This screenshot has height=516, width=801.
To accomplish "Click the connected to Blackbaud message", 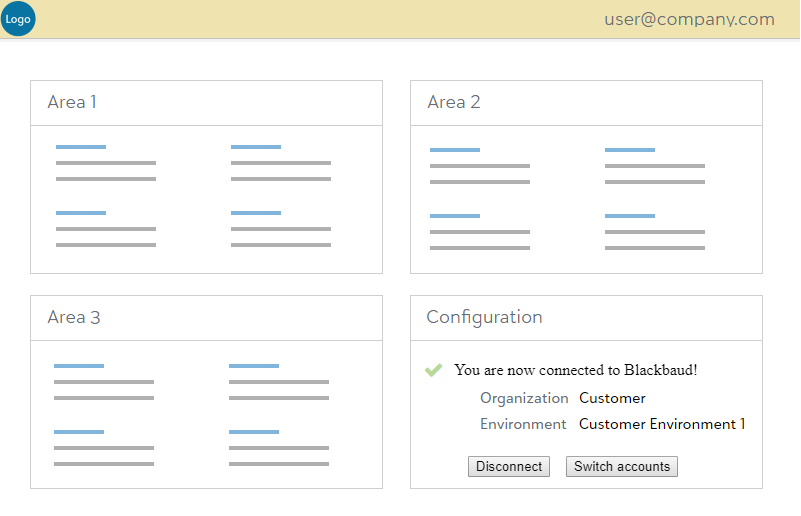I will coord(575,370).
